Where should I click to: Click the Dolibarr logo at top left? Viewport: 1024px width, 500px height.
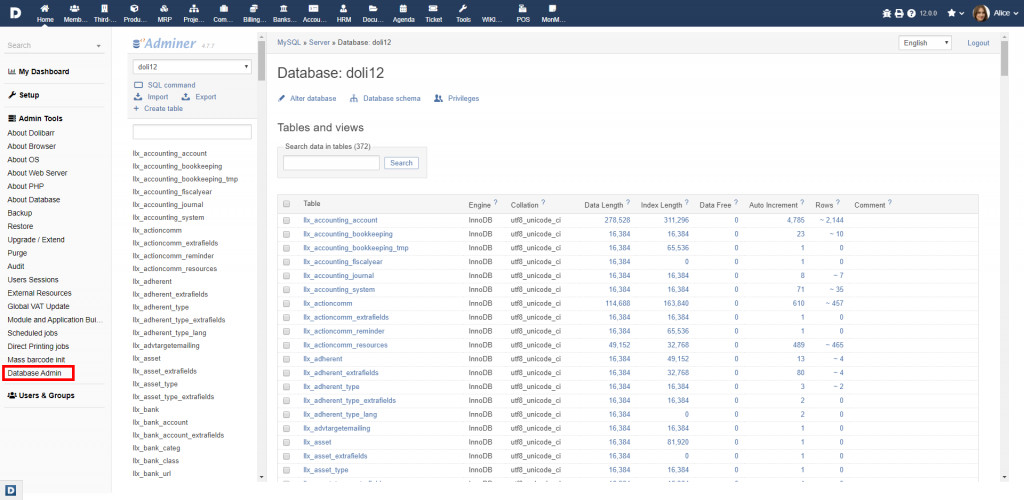pyautogui.click(x=13, y=13)
